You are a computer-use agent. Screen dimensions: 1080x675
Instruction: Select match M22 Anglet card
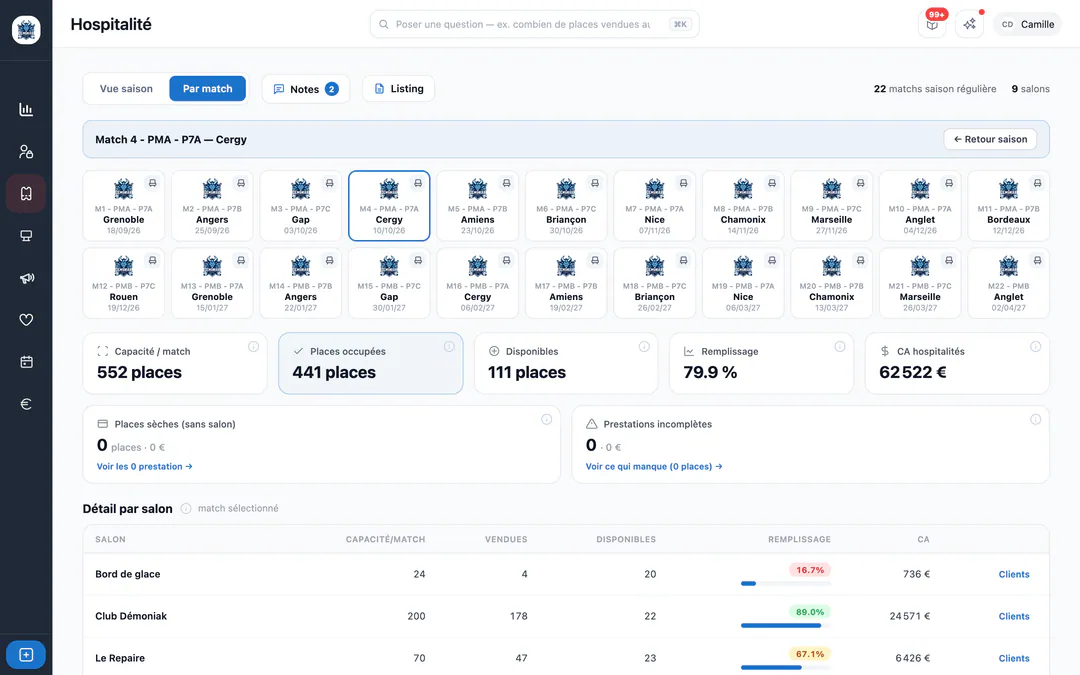[x=1008, y=283]
